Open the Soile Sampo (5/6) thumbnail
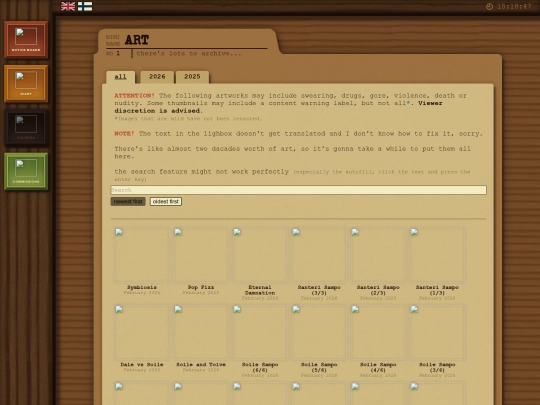 [319, 332]
